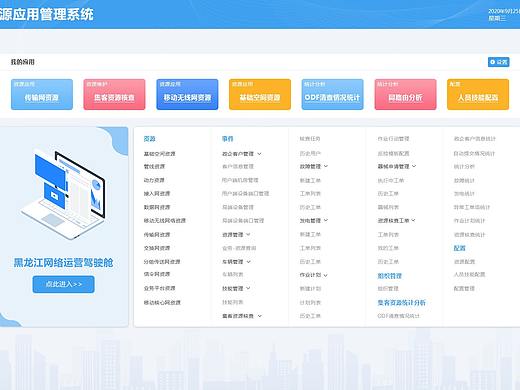Open the 分组传送网资源 link
This screenshot has width=520, height=390.
pyautogui.click(x=162, y=262)
